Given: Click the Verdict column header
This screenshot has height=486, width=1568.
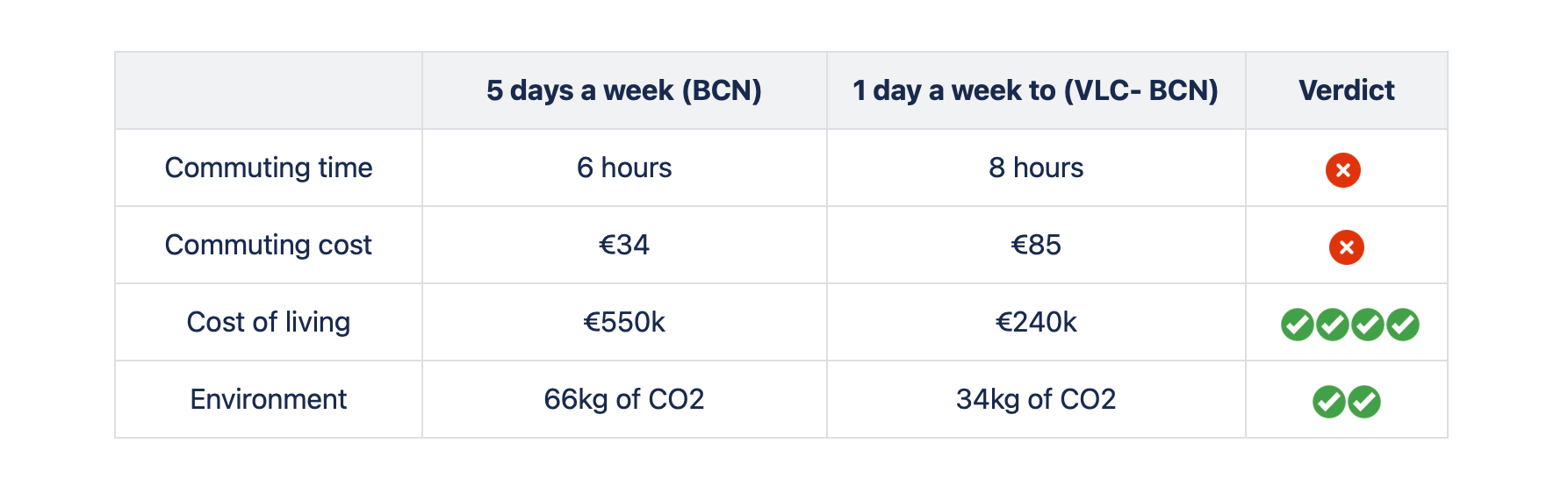Looking at the screenshot, I should click(1346, 90).
